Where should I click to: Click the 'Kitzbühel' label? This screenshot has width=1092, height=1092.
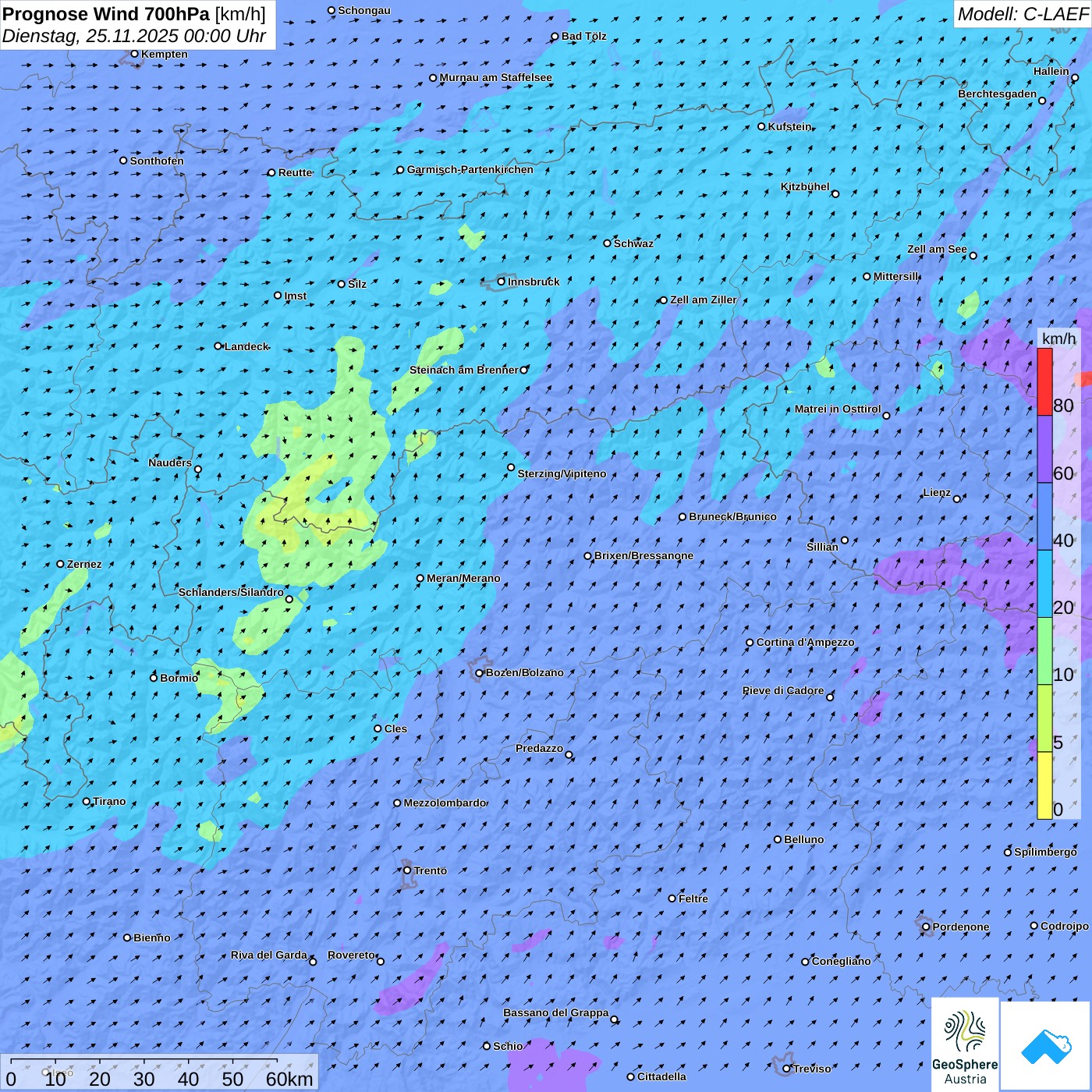click(805, 186)
